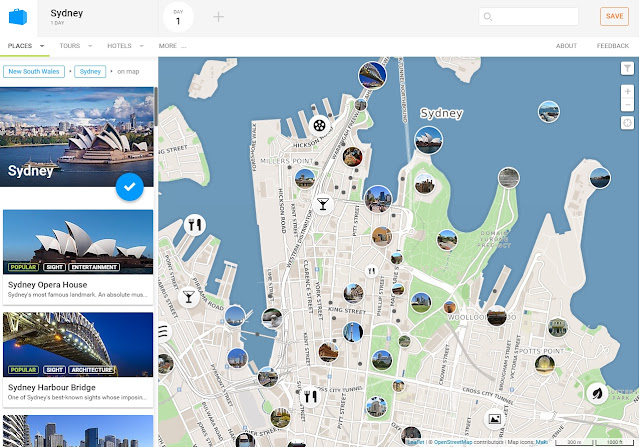Open the Feedback link
Image resolution: width=640 pixels, height=447 pixels.
coord(613,46)
